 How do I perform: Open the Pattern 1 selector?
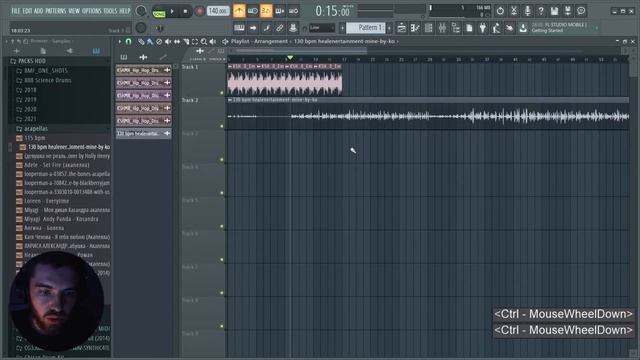[x=366, y=28]
